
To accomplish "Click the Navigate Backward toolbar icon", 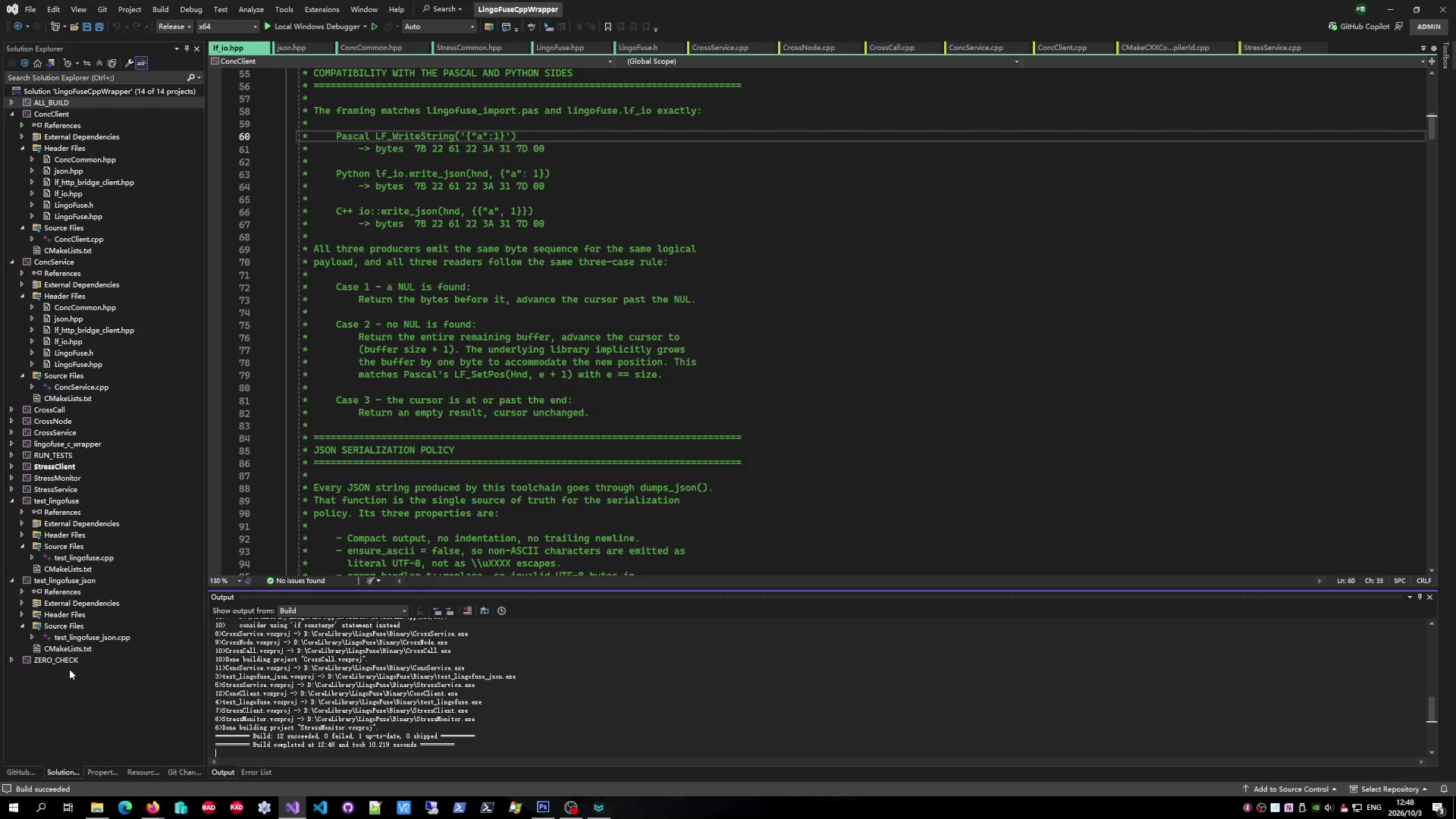I will (18, 27).
